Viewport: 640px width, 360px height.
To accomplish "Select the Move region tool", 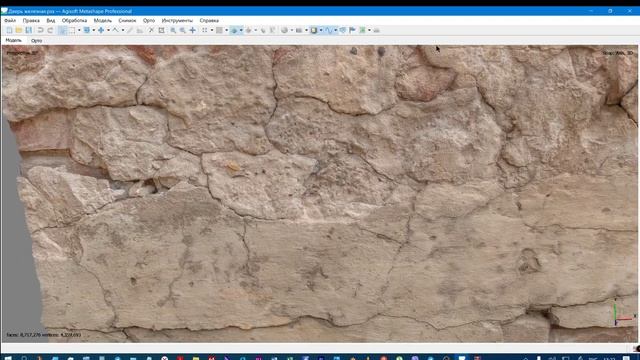I will (87, 30).
